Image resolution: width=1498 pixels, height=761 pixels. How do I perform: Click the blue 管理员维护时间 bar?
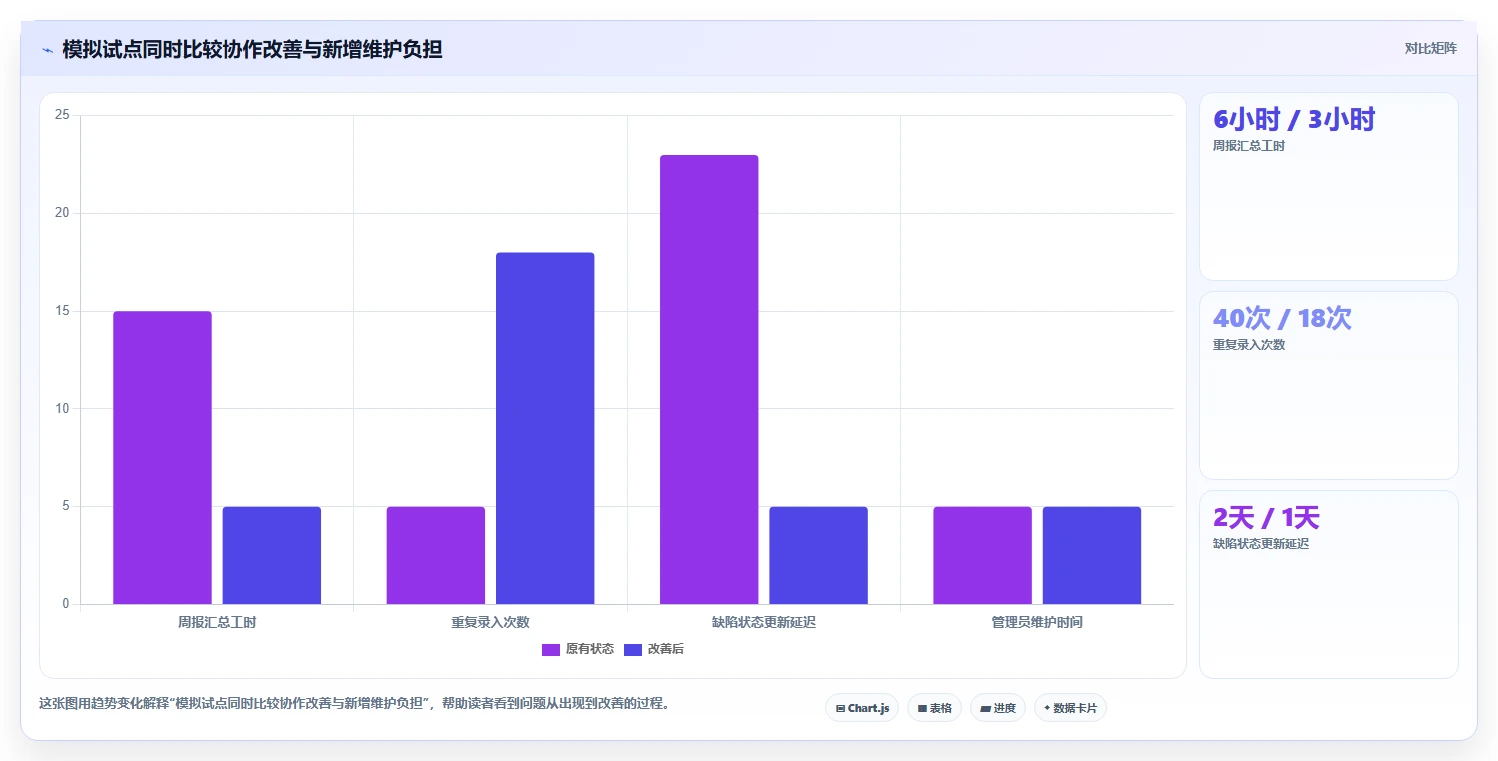[x=1092, y=555]
